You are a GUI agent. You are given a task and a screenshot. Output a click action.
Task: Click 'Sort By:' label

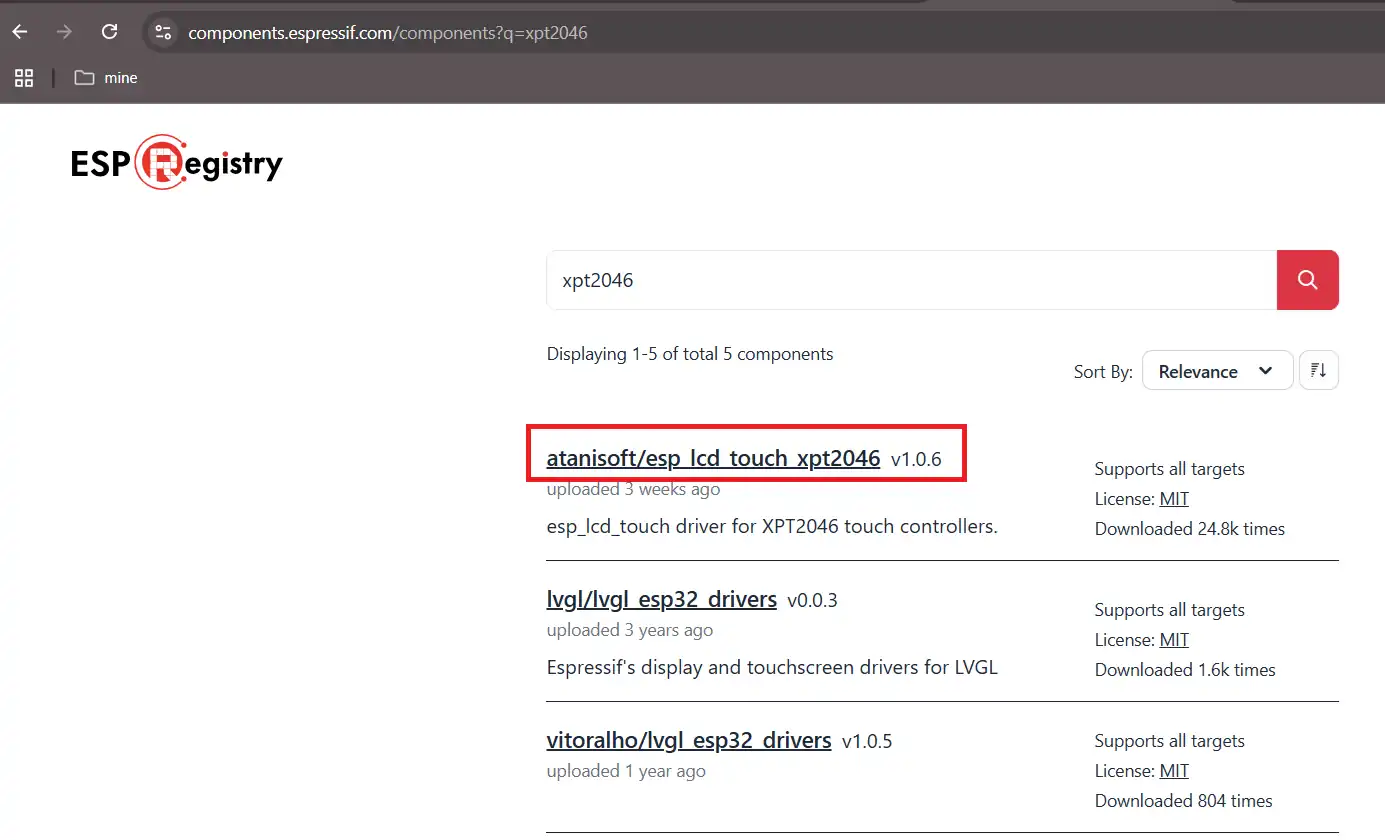tap(1103, 372)
